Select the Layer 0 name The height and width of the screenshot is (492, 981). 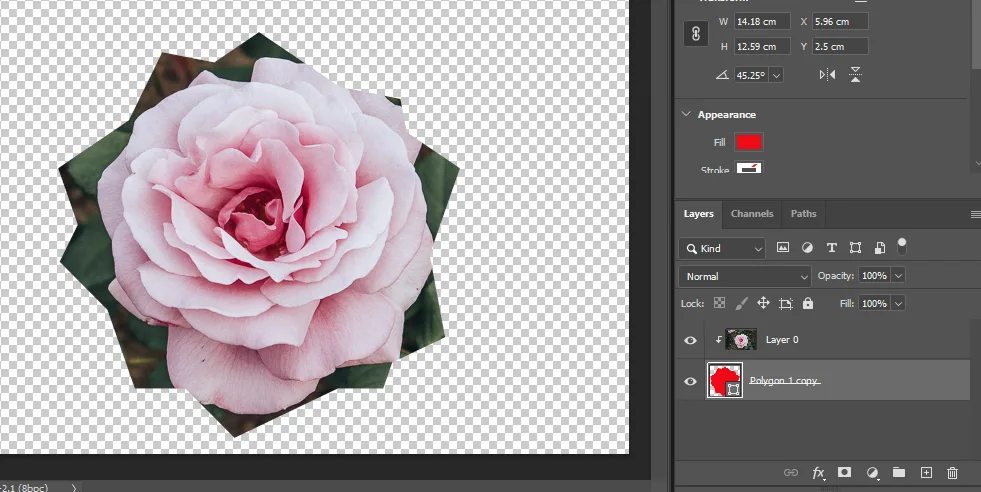[782, 340]
